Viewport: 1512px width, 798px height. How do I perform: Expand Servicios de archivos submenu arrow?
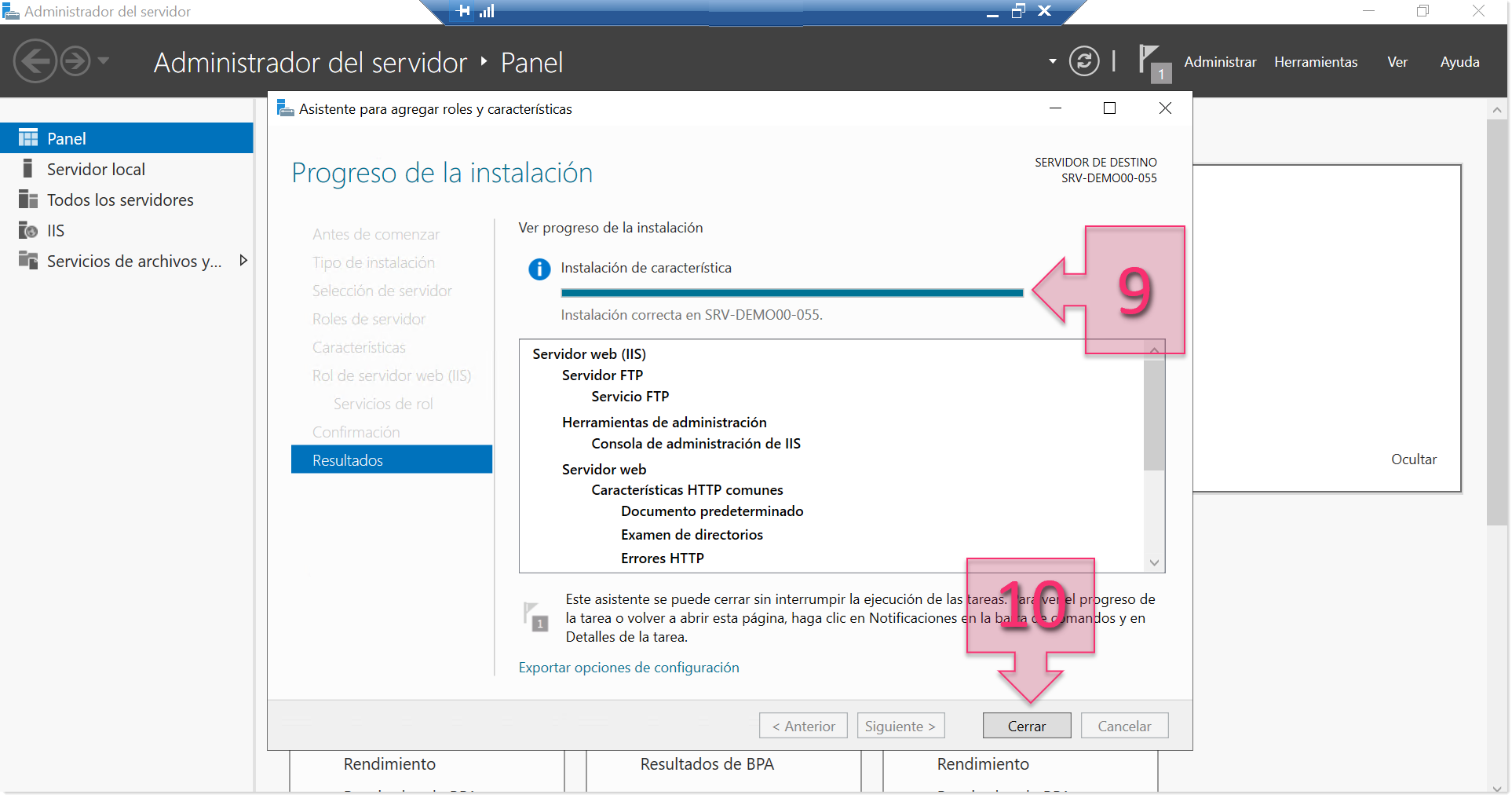[x=243, y=261]
